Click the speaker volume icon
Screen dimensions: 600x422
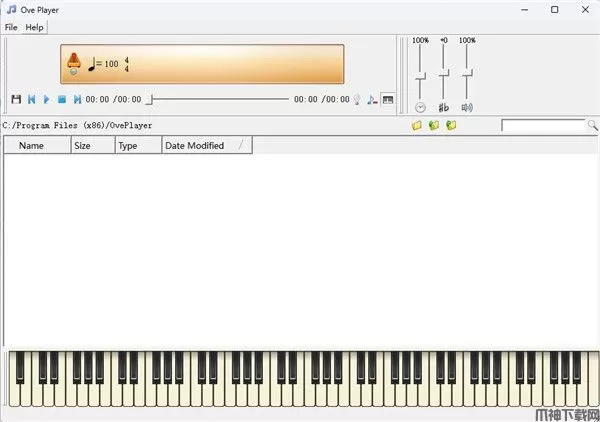[x=467, y=108]
